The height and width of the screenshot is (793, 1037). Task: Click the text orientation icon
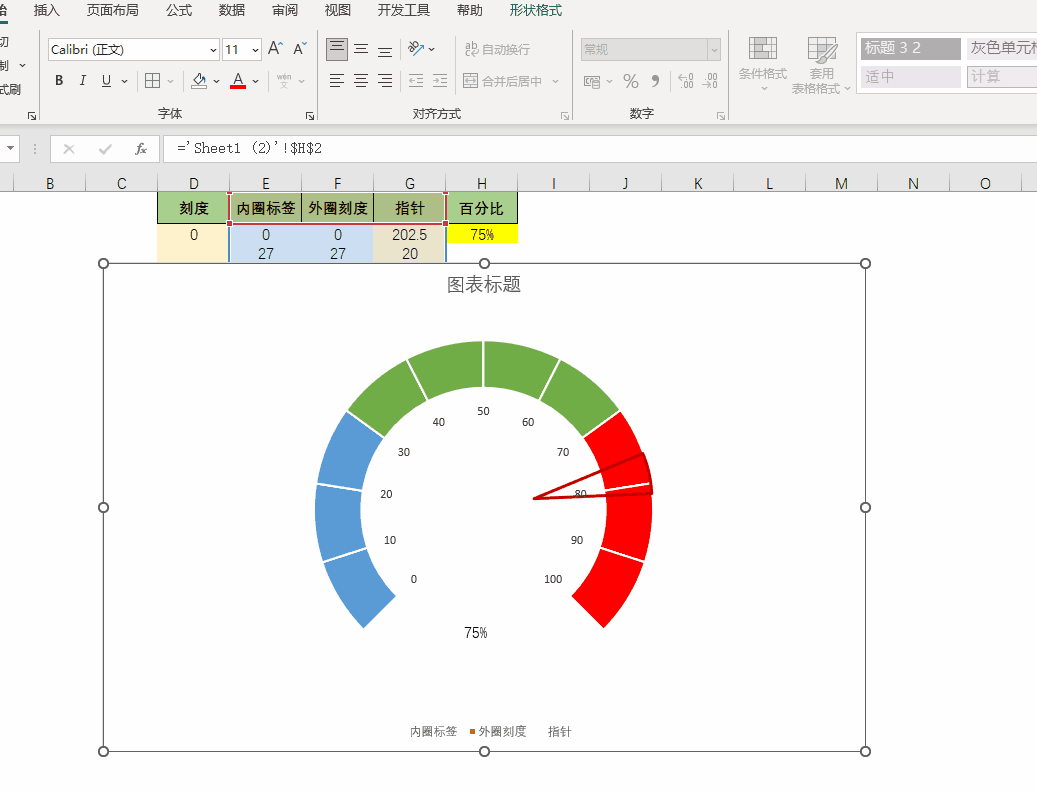coord(417,49)
